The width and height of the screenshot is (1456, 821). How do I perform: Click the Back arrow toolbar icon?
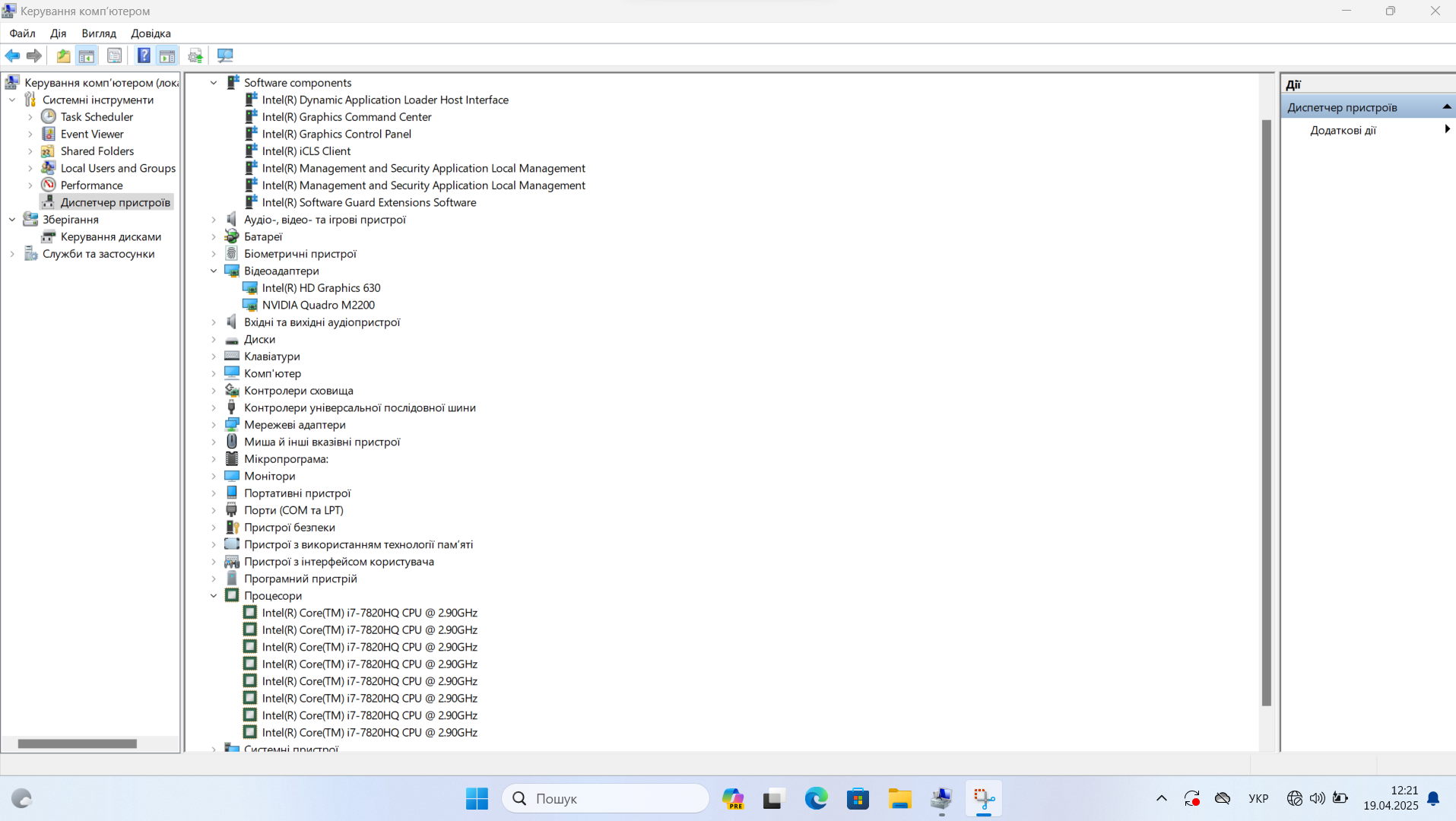12,55
